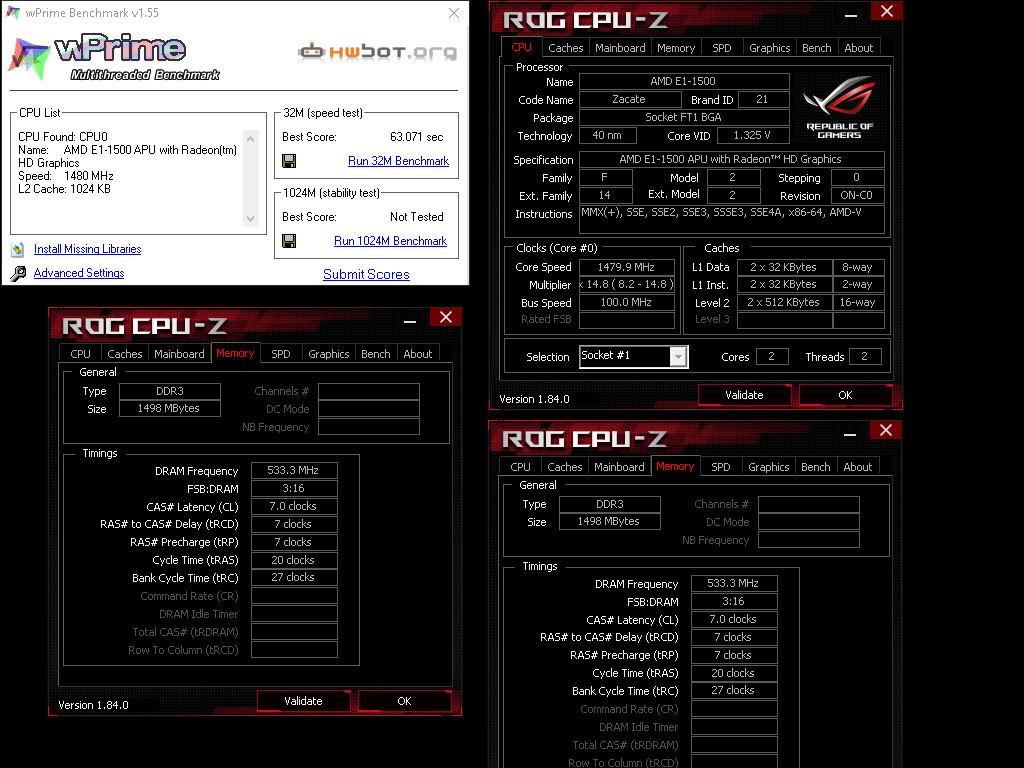This screenshot has width=1024, height=768.
Task: Minimize the left Memory ROG CPU-Z window
Action: 410,319
